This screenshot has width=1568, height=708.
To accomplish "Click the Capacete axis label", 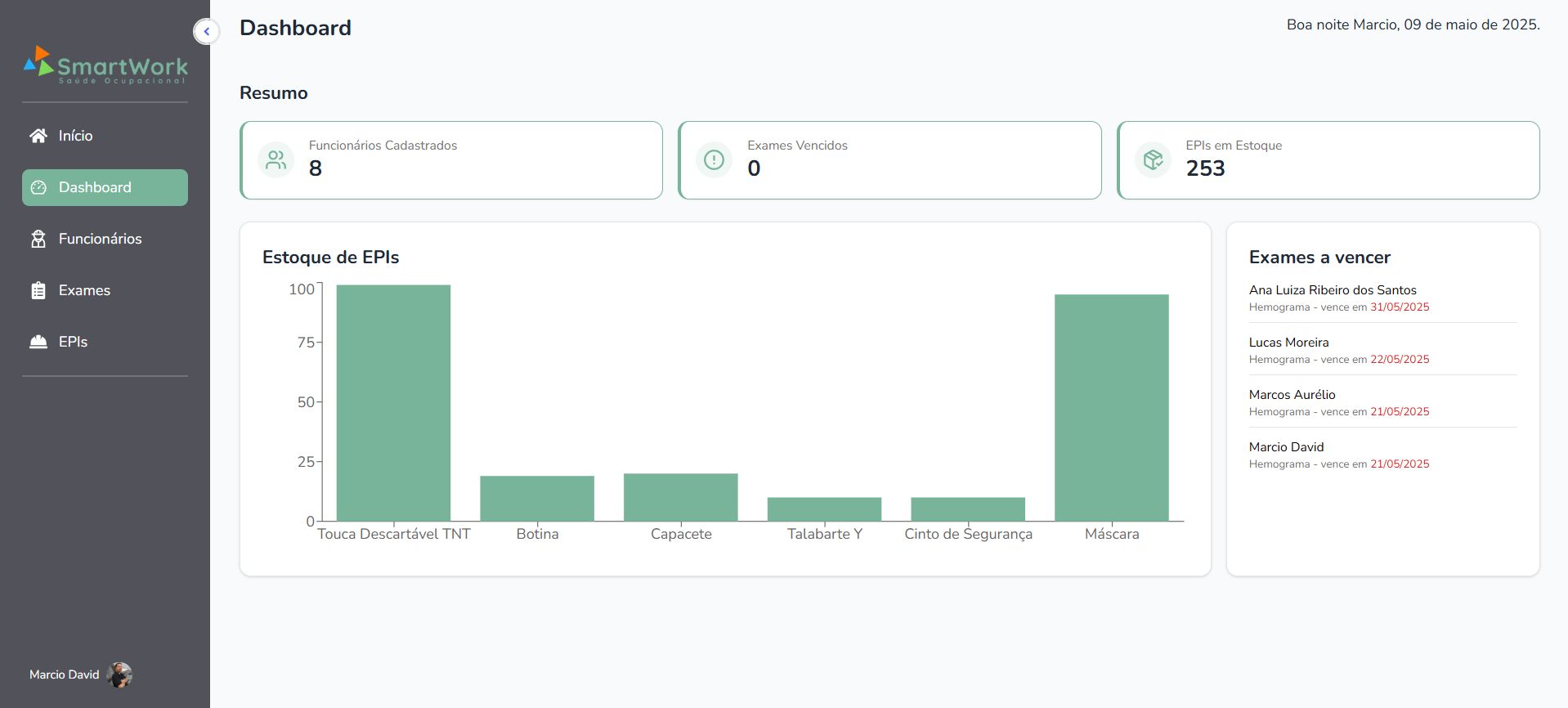I will pyautogui.click(x=681, y=534).
